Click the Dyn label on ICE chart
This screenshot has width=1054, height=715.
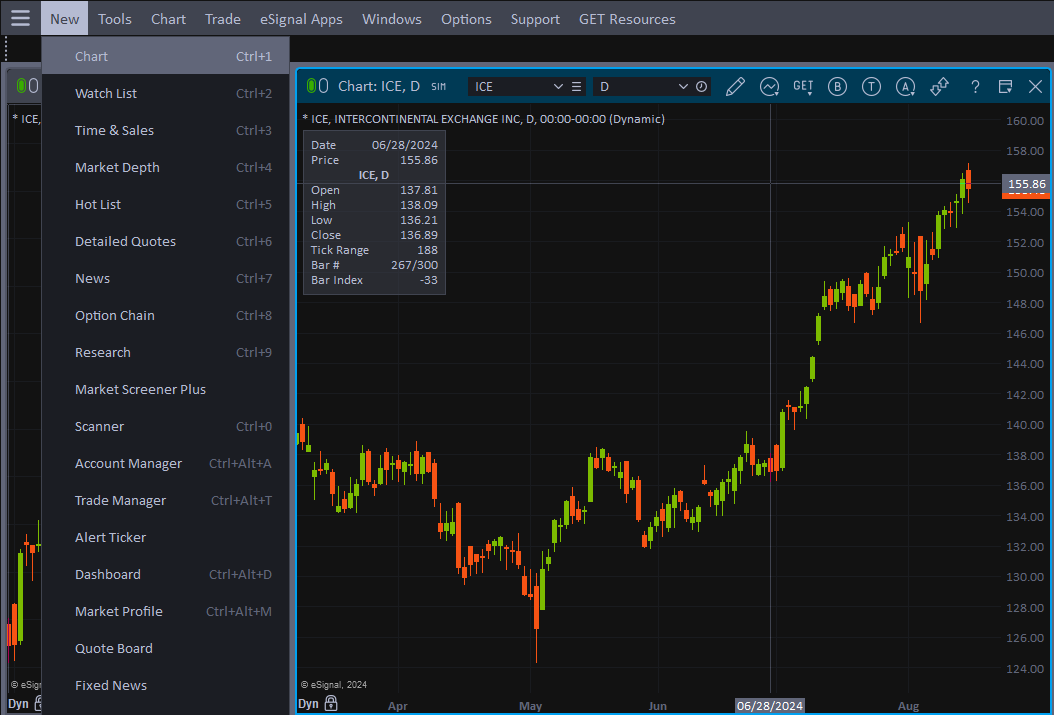[x=309, y=704]
